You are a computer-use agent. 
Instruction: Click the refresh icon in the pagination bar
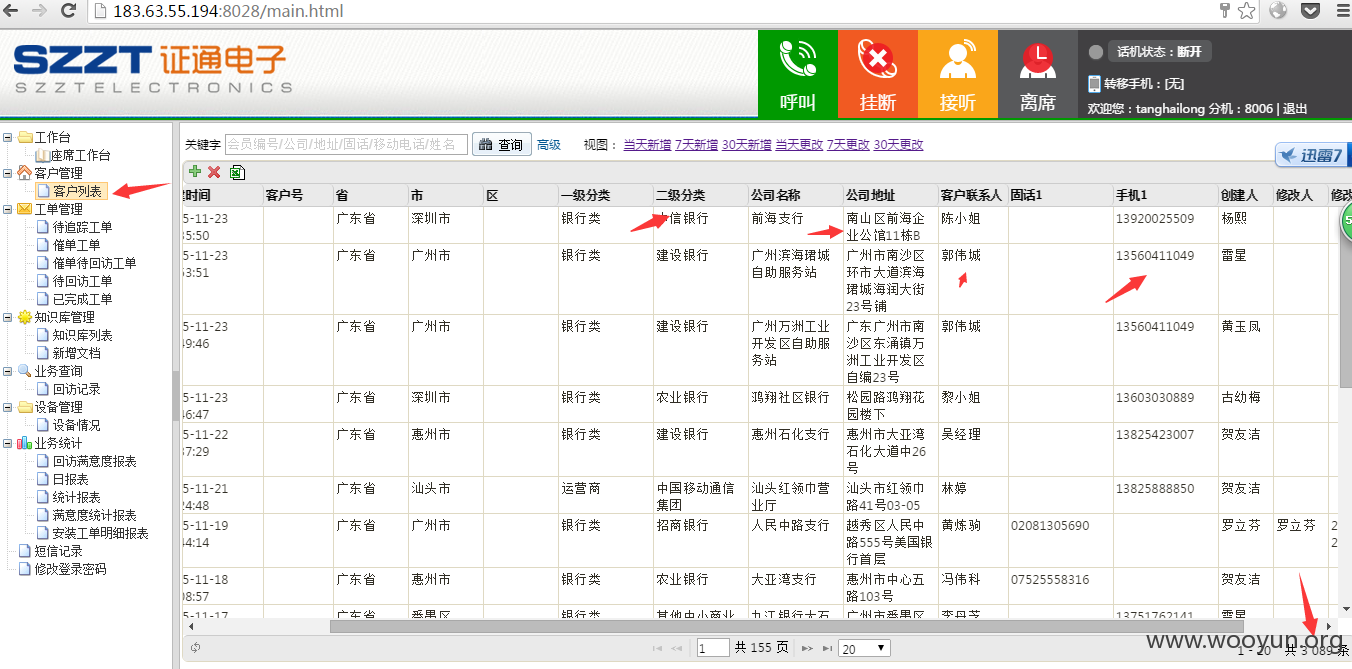[195, 648]
